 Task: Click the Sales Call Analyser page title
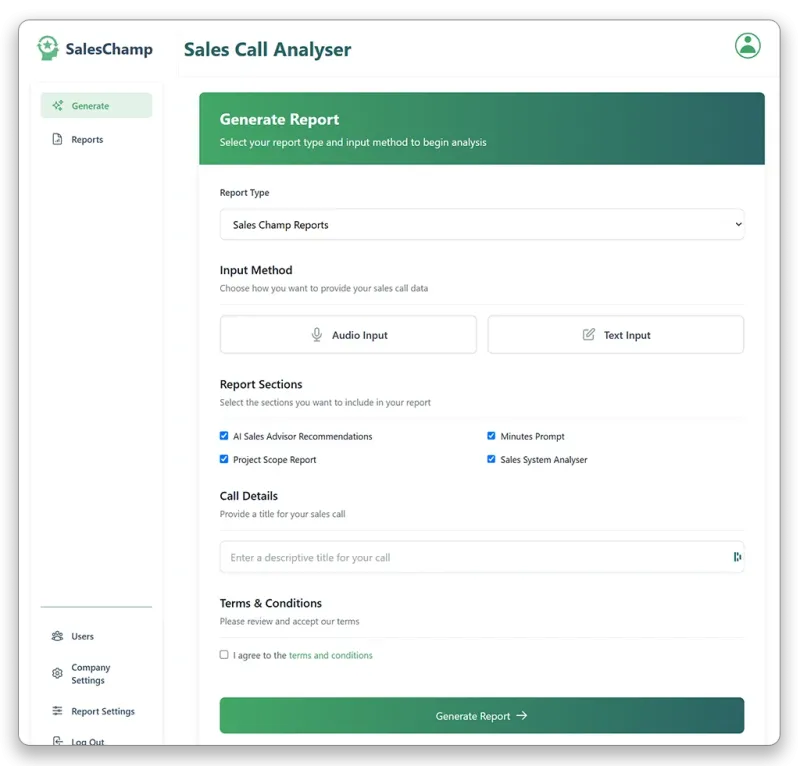click(x=267, y=50)
